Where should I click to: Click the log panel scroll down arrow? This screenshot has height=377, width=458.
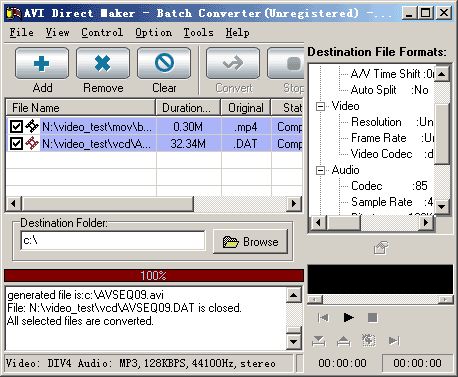click(294, 342)
